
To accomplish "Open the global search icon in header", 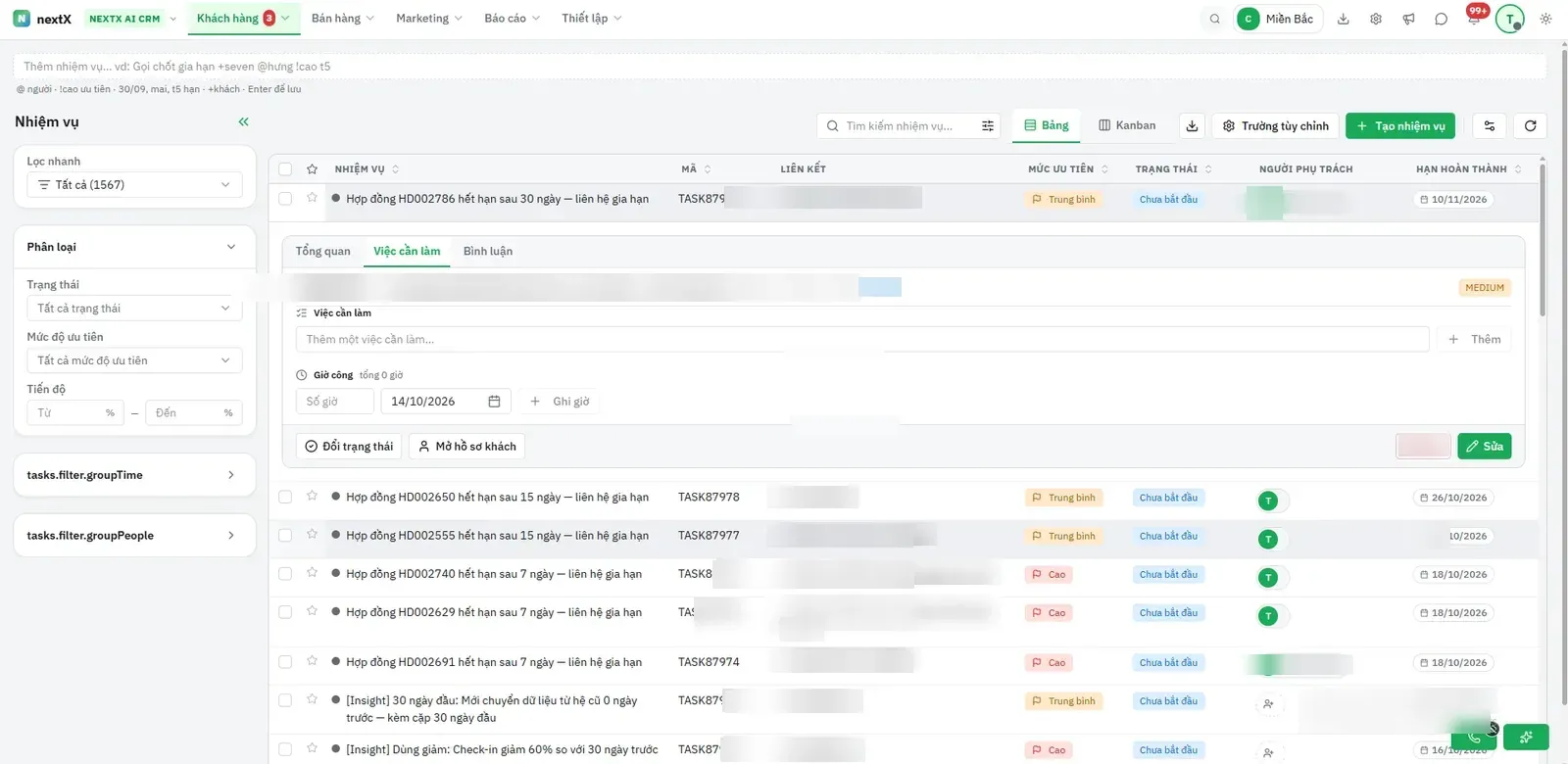I will pyautogui.click(x=1214, y=19).
